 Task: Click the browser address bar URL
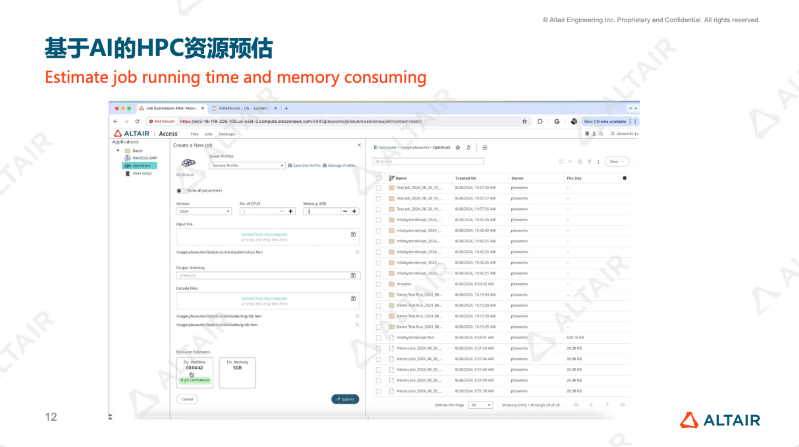point(301,121)
